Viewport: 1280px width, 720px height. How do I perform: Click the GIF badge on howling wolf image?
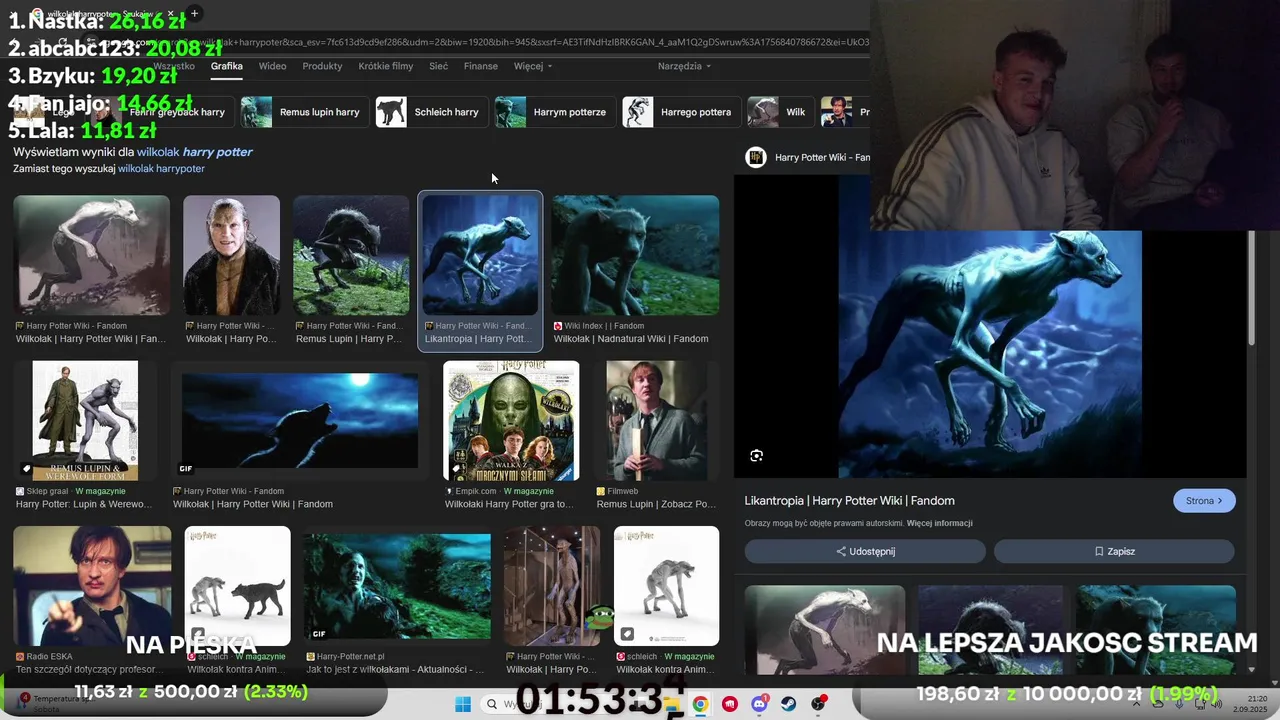185,468
